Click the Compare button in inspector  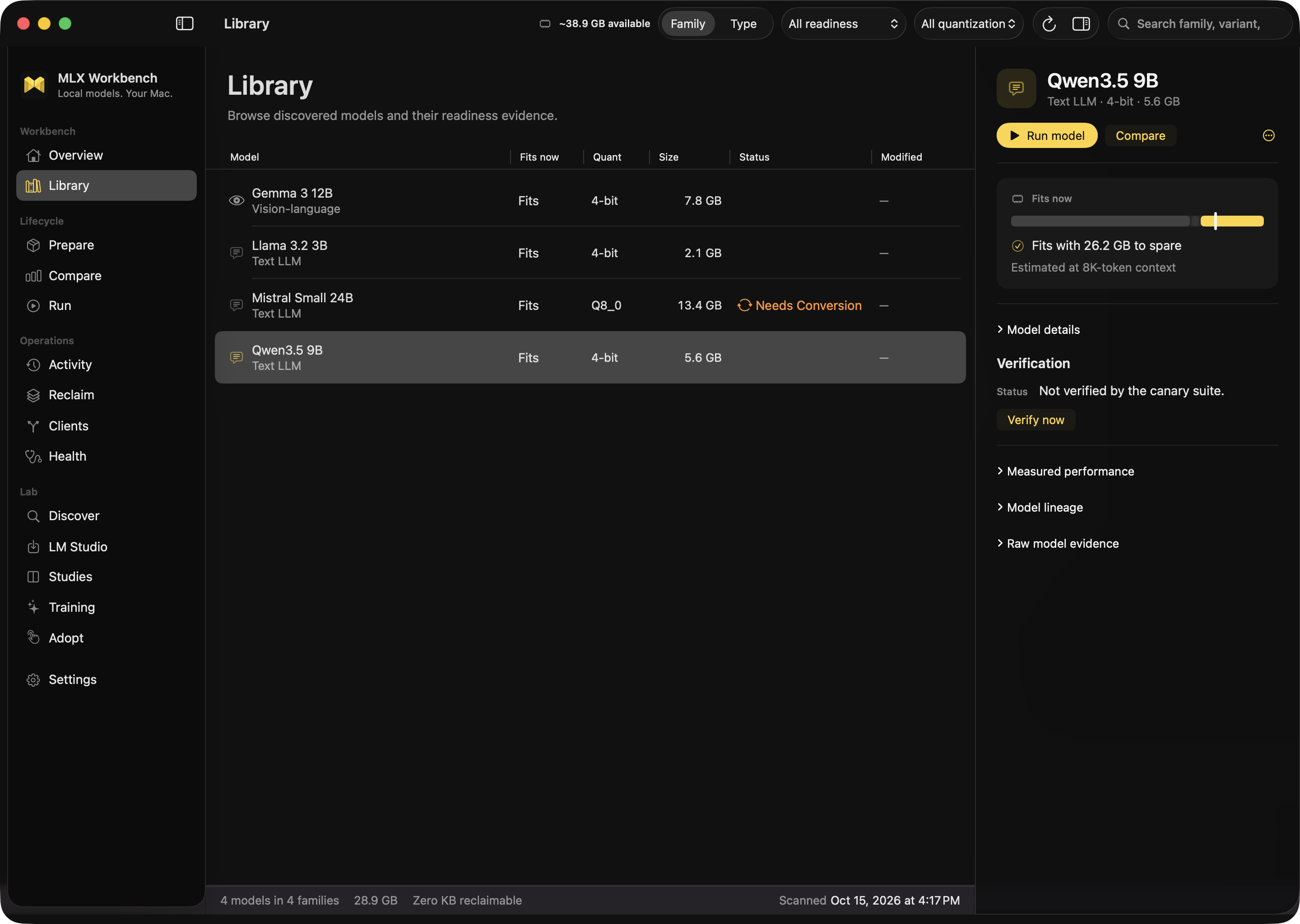[1140, 135]
